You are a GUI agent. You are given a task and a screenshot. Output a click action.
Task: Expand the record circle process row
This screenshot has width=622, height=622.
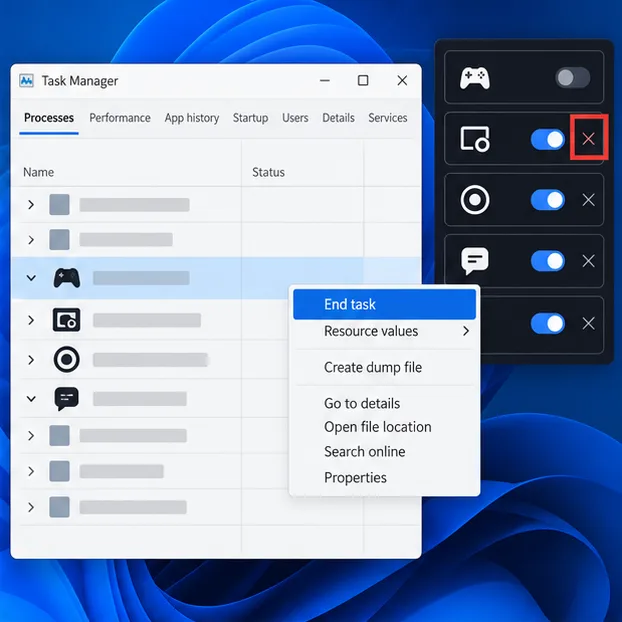31,360
